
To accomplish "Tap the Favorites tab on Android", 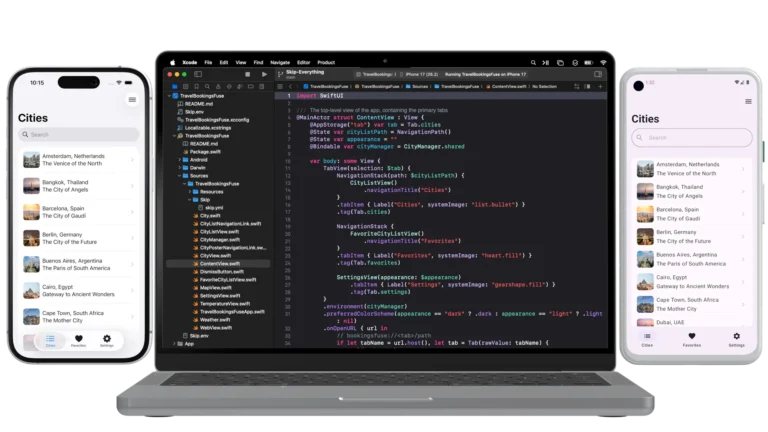I will click(692, 339).
